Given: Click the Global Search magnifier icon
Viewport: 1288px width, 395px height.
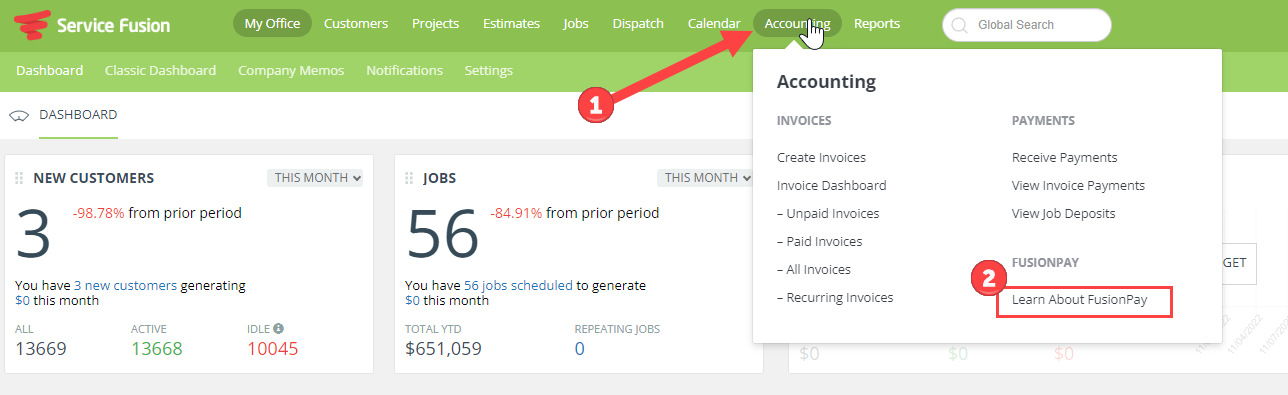Looking at the screenshot, I should point(960,25).
